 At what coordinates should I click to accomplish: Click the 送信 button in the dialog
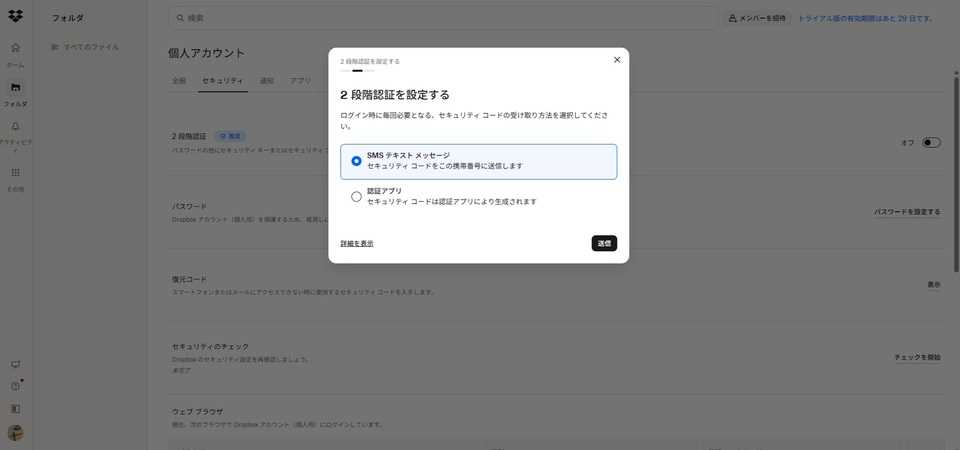click(604, 243)
